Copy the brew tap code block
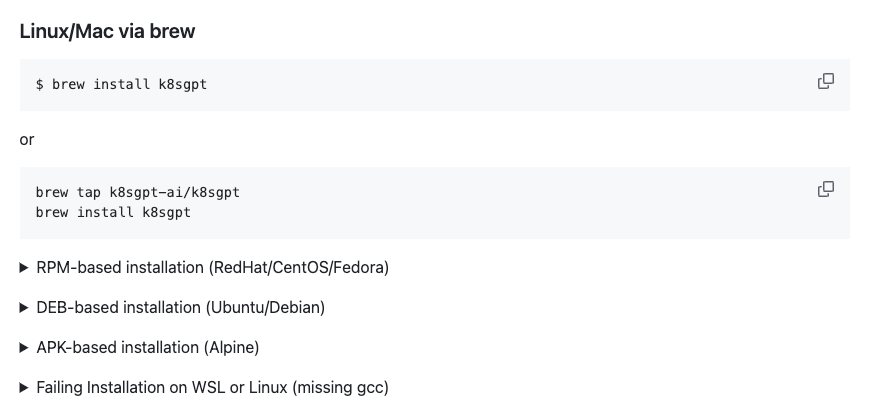The width and height of the screenshot is (873, 419). pos(825,189)
